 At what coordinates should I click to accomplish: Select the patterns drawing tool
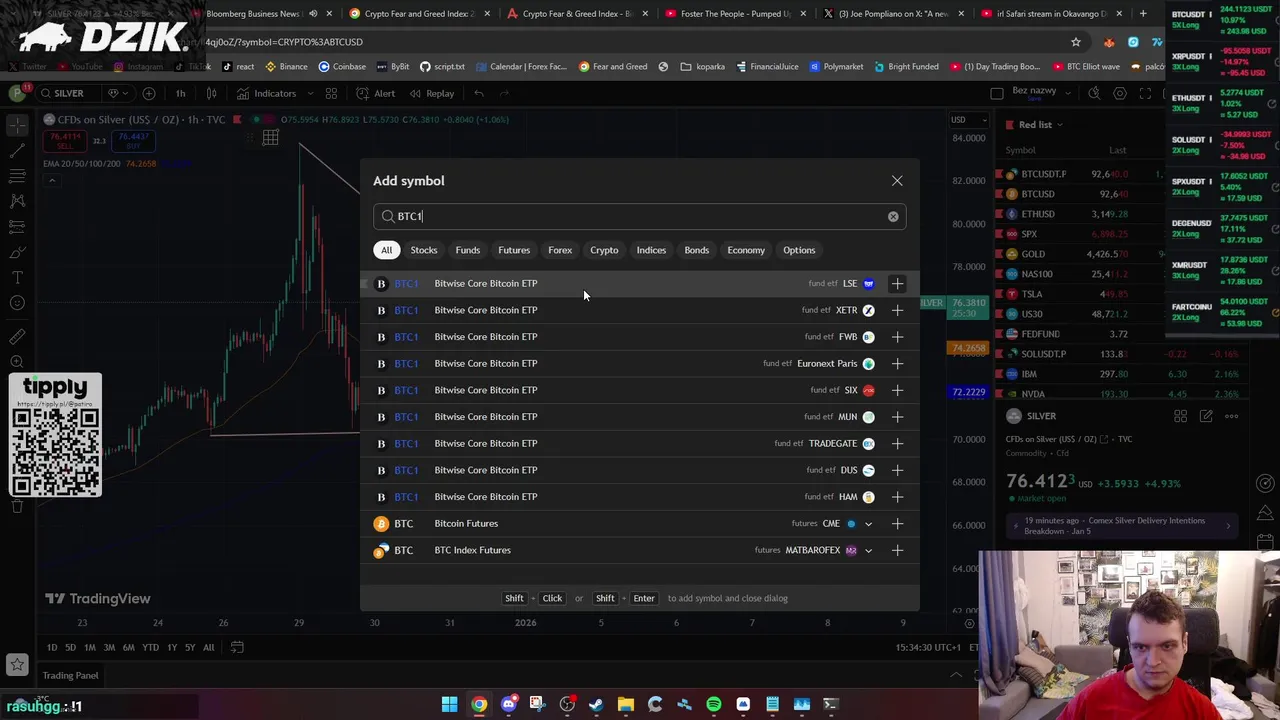coord(17,201)
